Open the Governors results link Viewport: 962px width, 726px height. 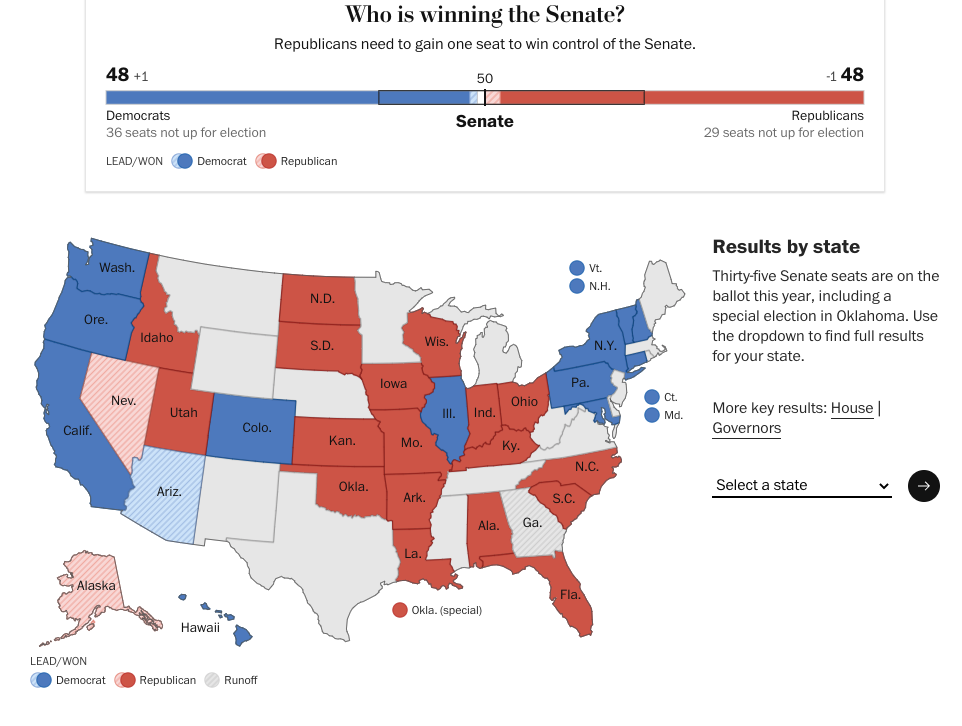[746, 428]
